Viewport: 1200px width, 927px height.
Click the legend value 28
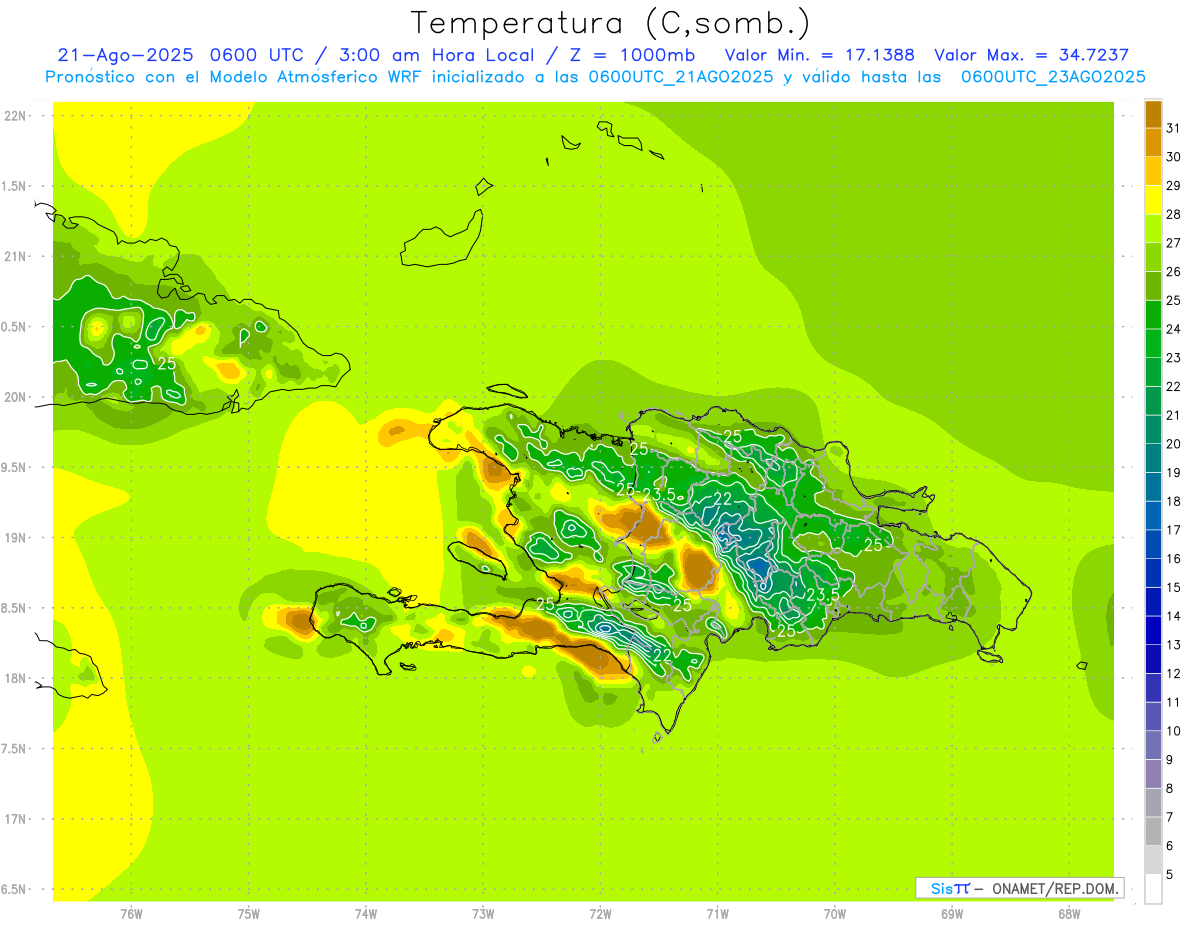point(1174,214)
